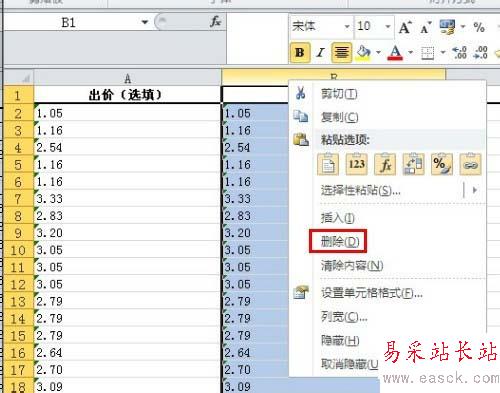The height and width of the screenshot is (393, 500).
Task: Increase font size with the large A icon
Action: [405, 27]
